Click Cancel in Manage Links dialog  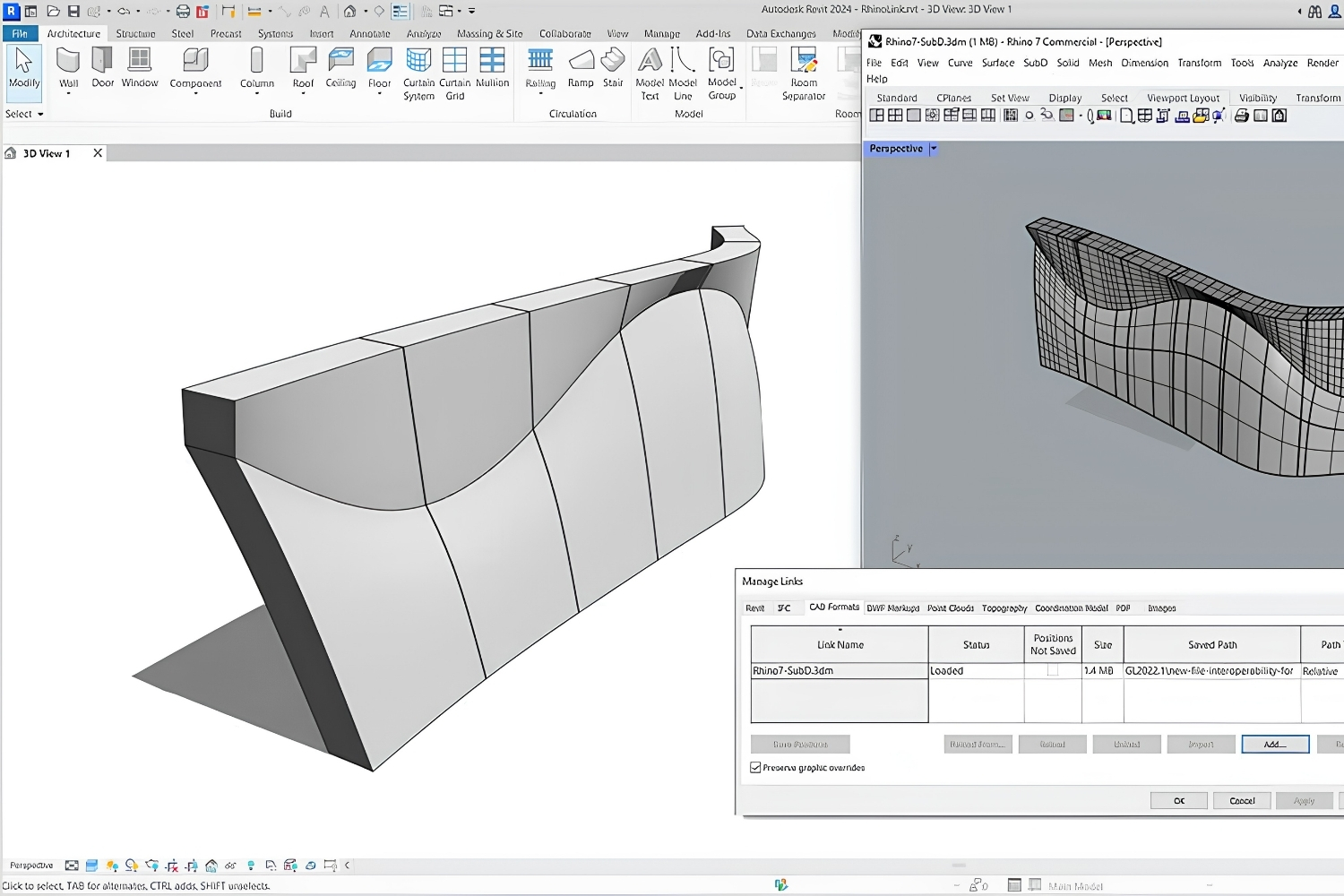point(1242,800)
